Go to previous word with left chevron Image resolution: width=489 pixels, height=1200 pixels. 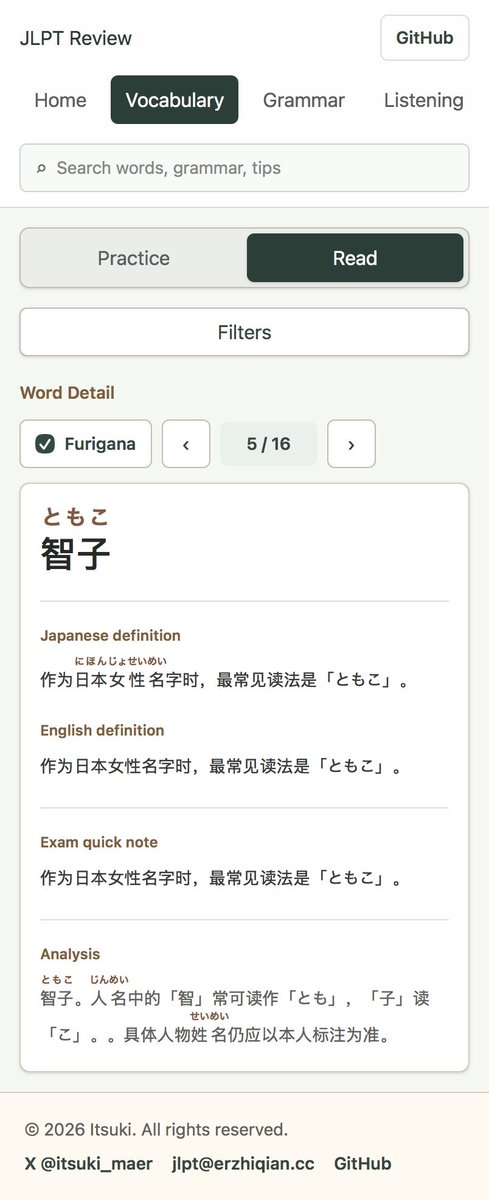(x=186, y=444)
